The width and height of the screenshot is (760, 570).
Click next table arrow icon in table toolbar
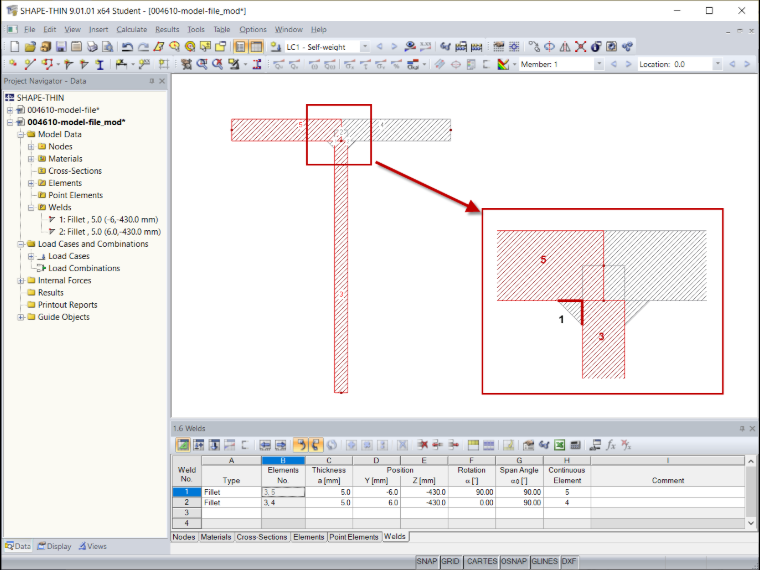[x=280, y=445]
